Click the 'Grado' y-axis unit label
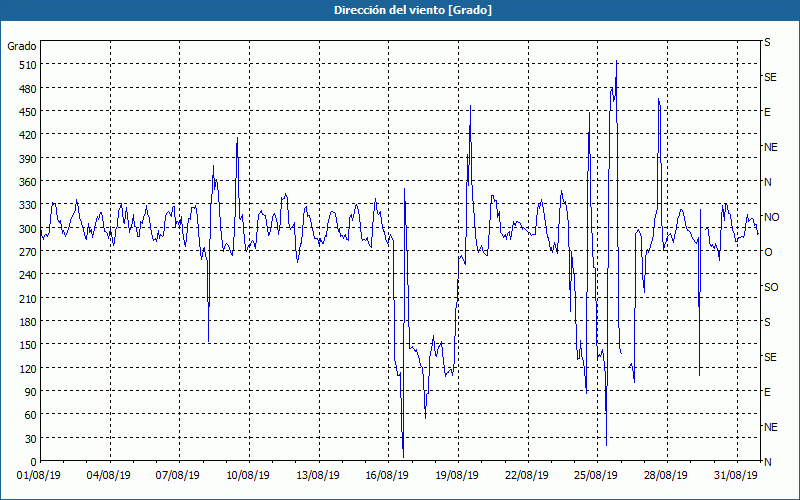 pyautogui.click(x=21, y=46)
